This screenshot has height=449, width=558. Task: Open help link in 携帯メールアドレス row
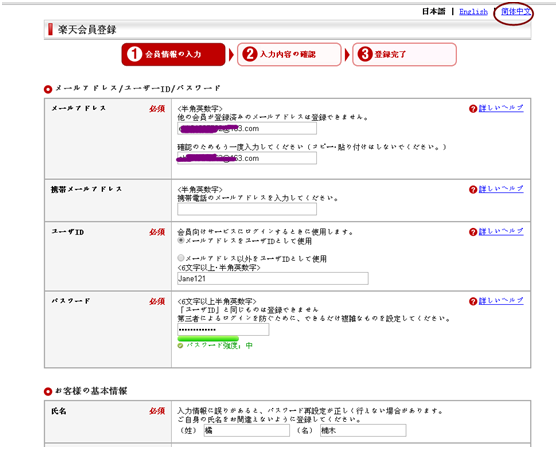coord(501,189)
